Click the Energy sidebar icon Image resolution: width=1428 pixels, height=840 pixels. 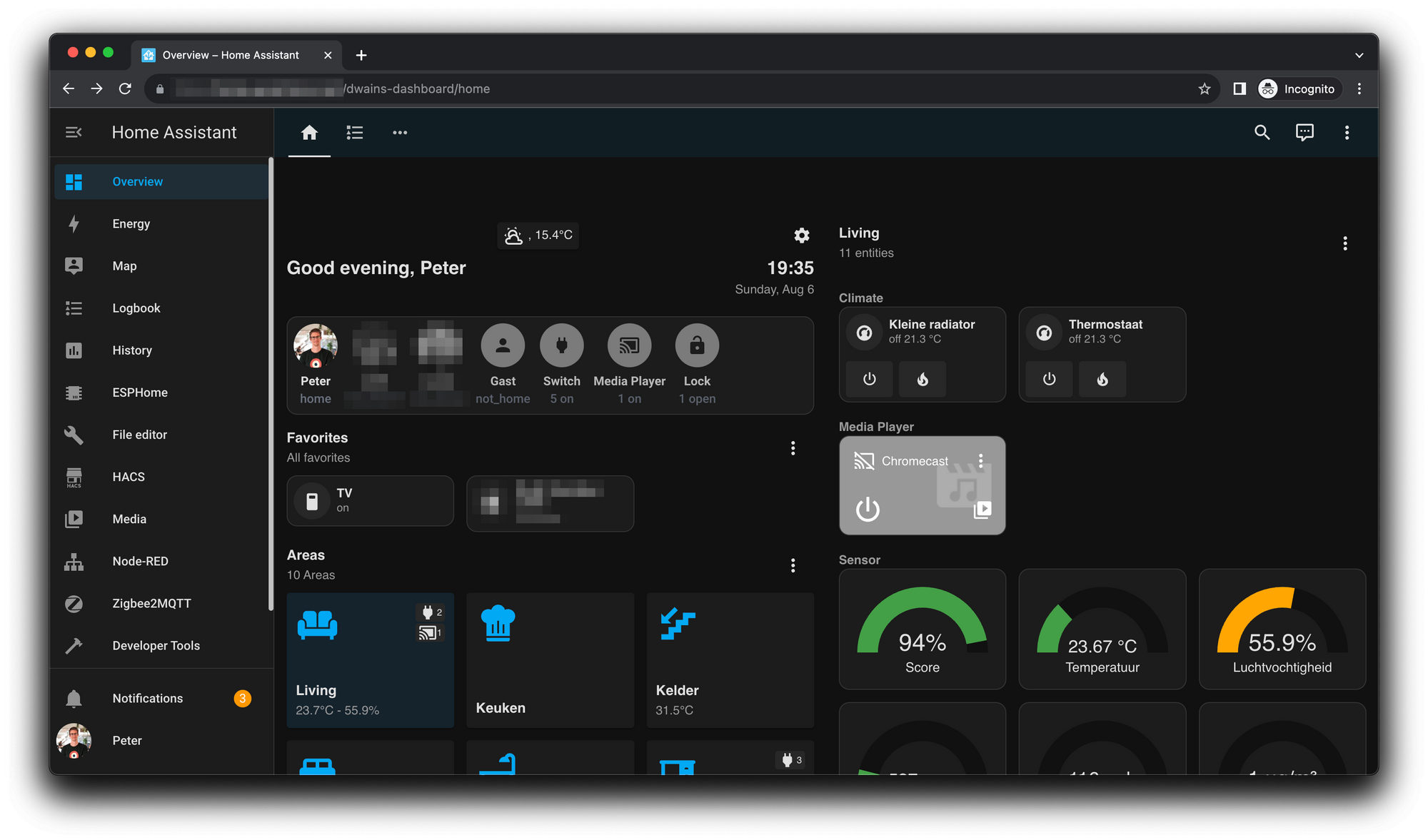click(74, 223)
